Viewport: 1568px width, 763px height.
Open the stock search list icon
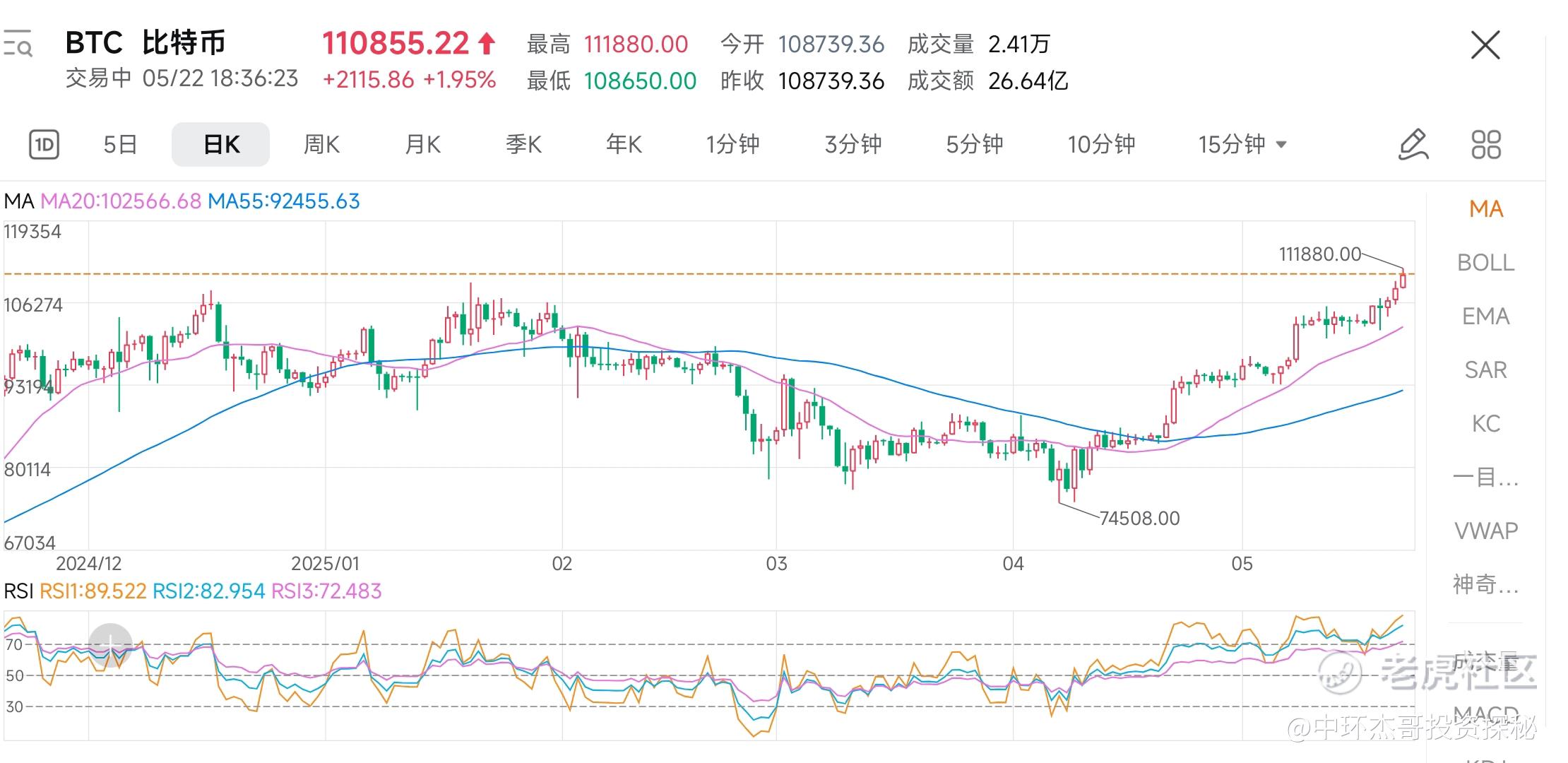(x=18, y=44)
